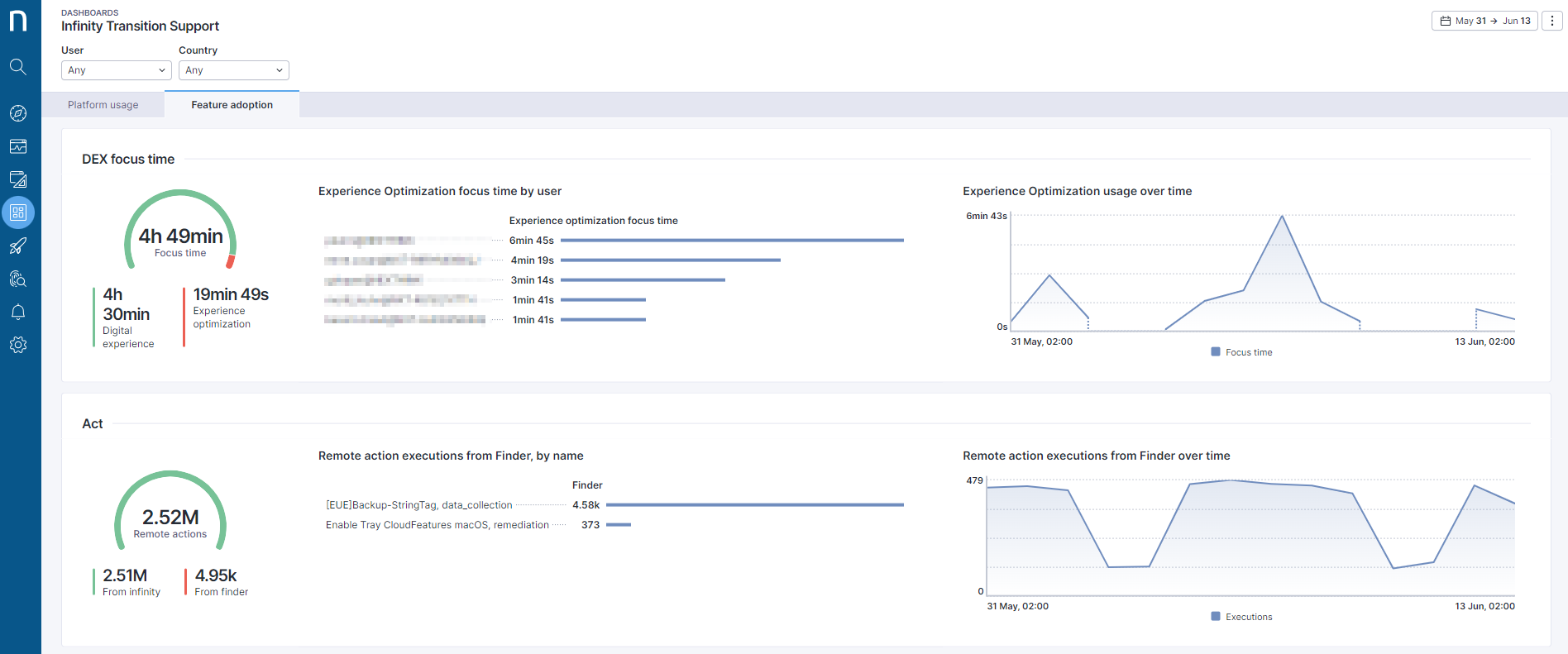1568x654 pixels.
Task: Open the three-dot options menu
Action: click(x=1552, y=21)
